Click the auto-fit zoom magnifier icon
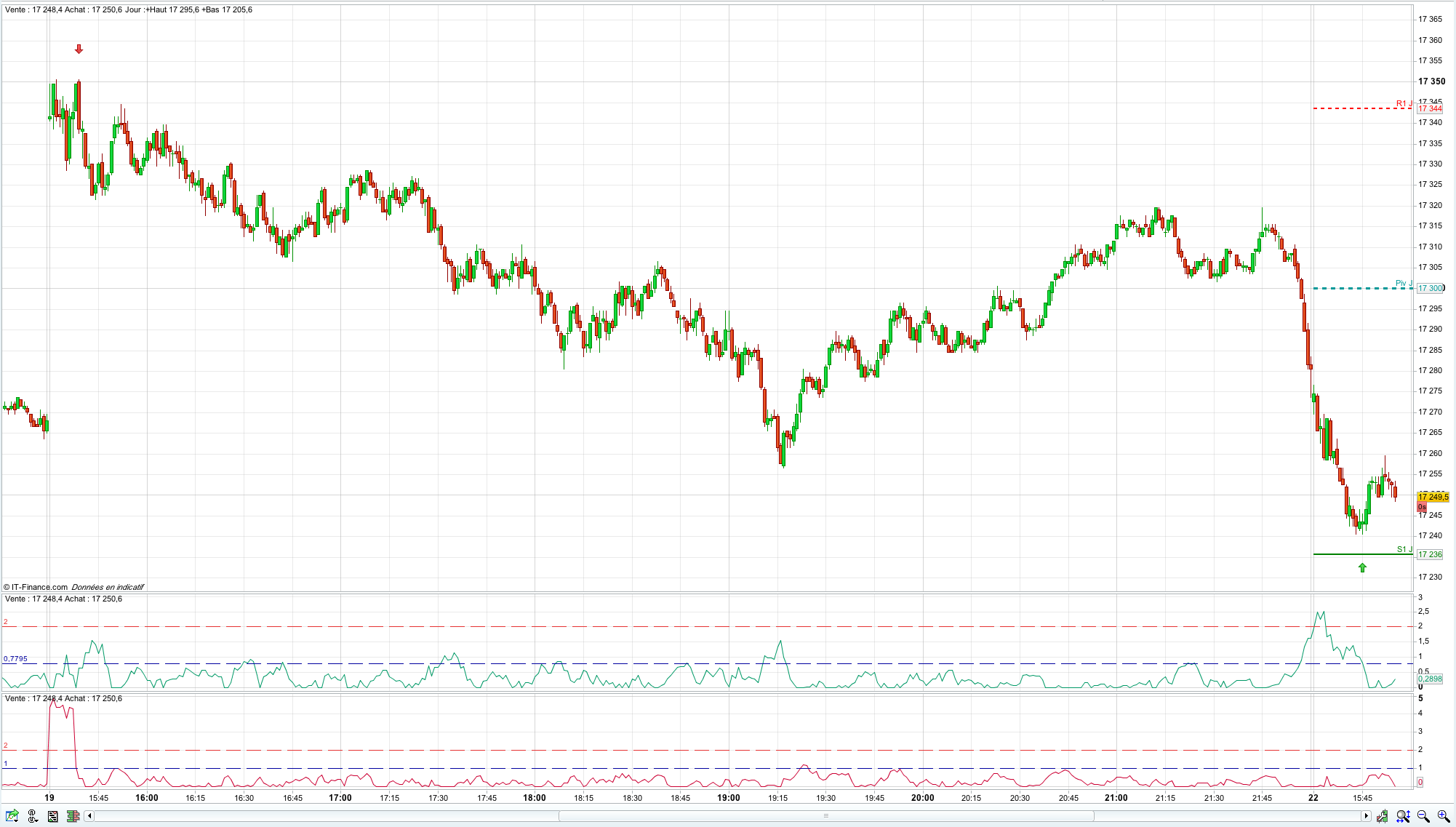Viewport: 1456px width, 827px height. [1403, 816]
